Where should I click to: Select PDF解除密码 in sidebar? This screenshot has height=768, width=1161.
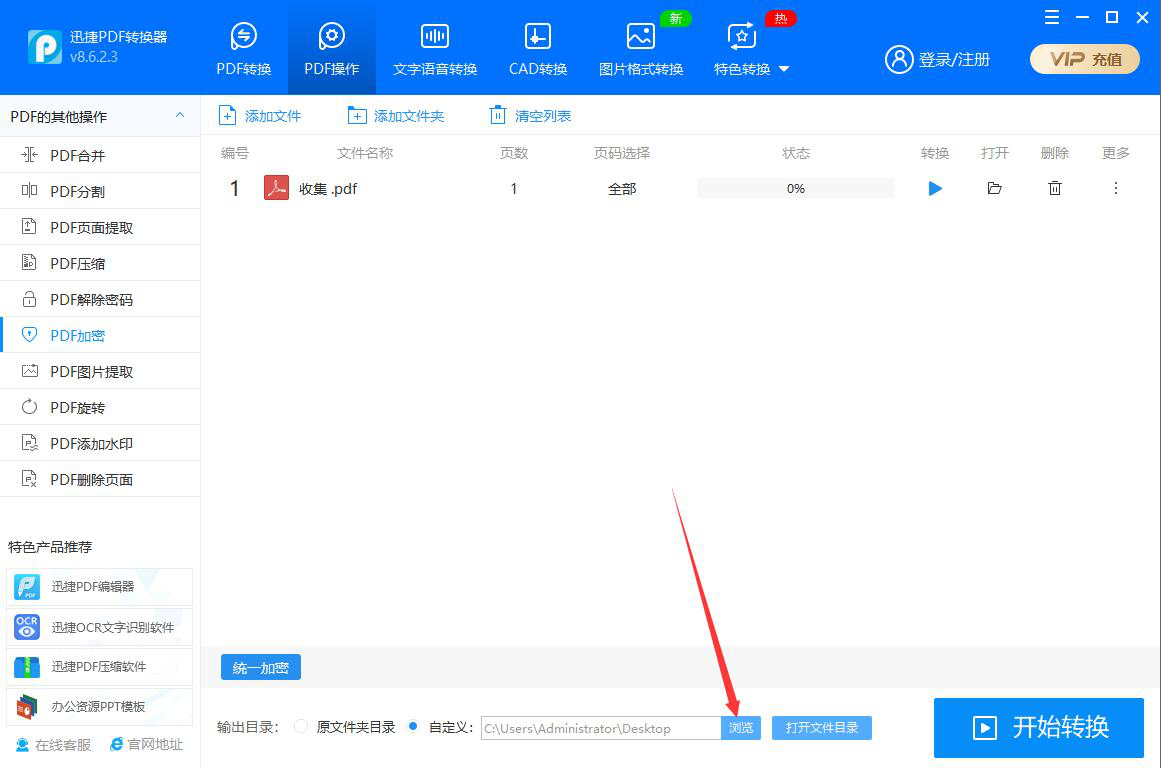tap(100, 299)
